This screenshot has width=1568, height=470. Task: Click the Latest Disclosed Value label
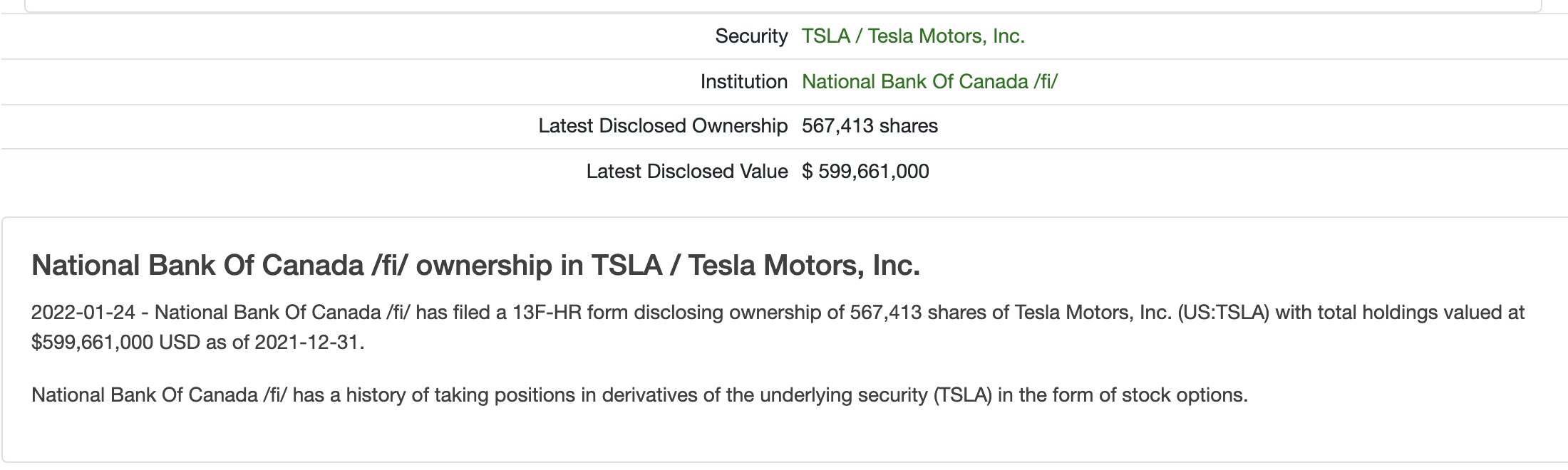[686, 172]
